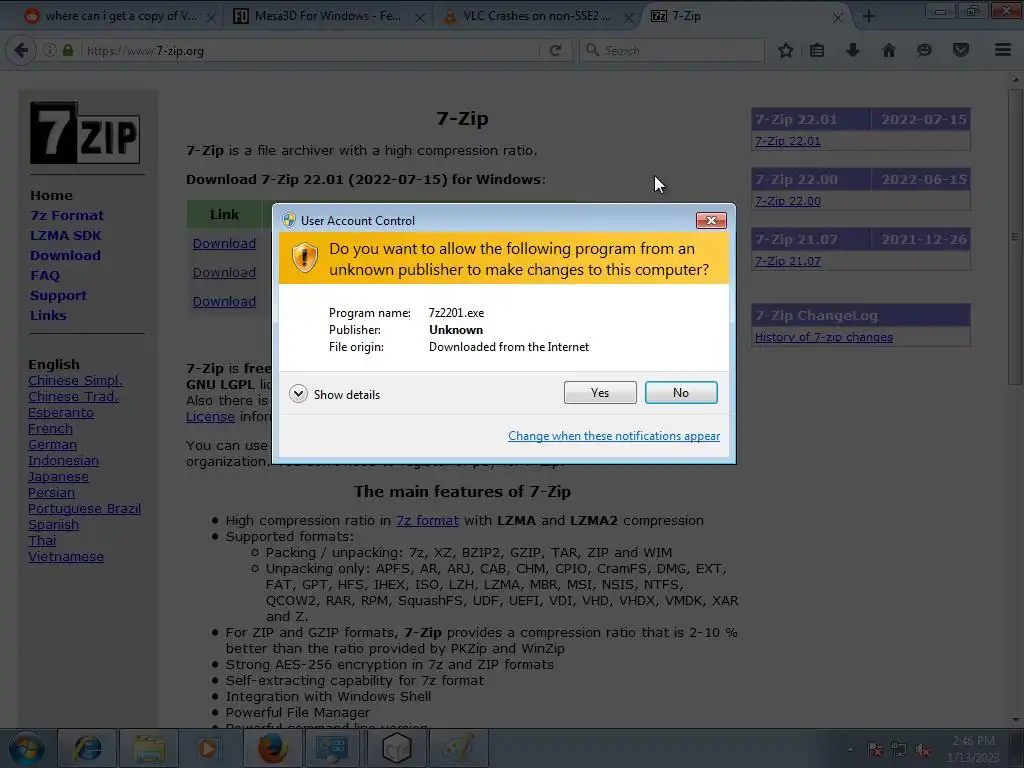Click the taskbar clock showing 2:46 PM
Image resolution: width=1024 pixels, height=768 pixels.
[x=973, y=749]
